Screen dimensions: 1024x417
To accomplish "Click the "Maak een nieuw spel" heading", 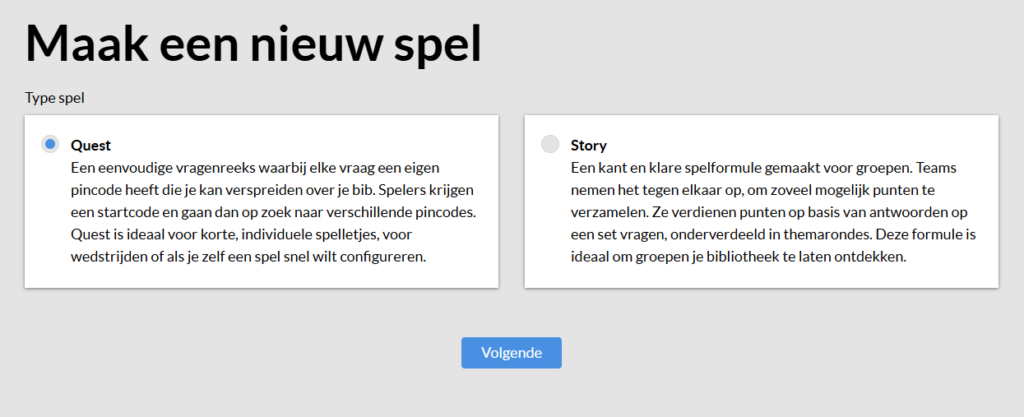I will pos(253,45).
